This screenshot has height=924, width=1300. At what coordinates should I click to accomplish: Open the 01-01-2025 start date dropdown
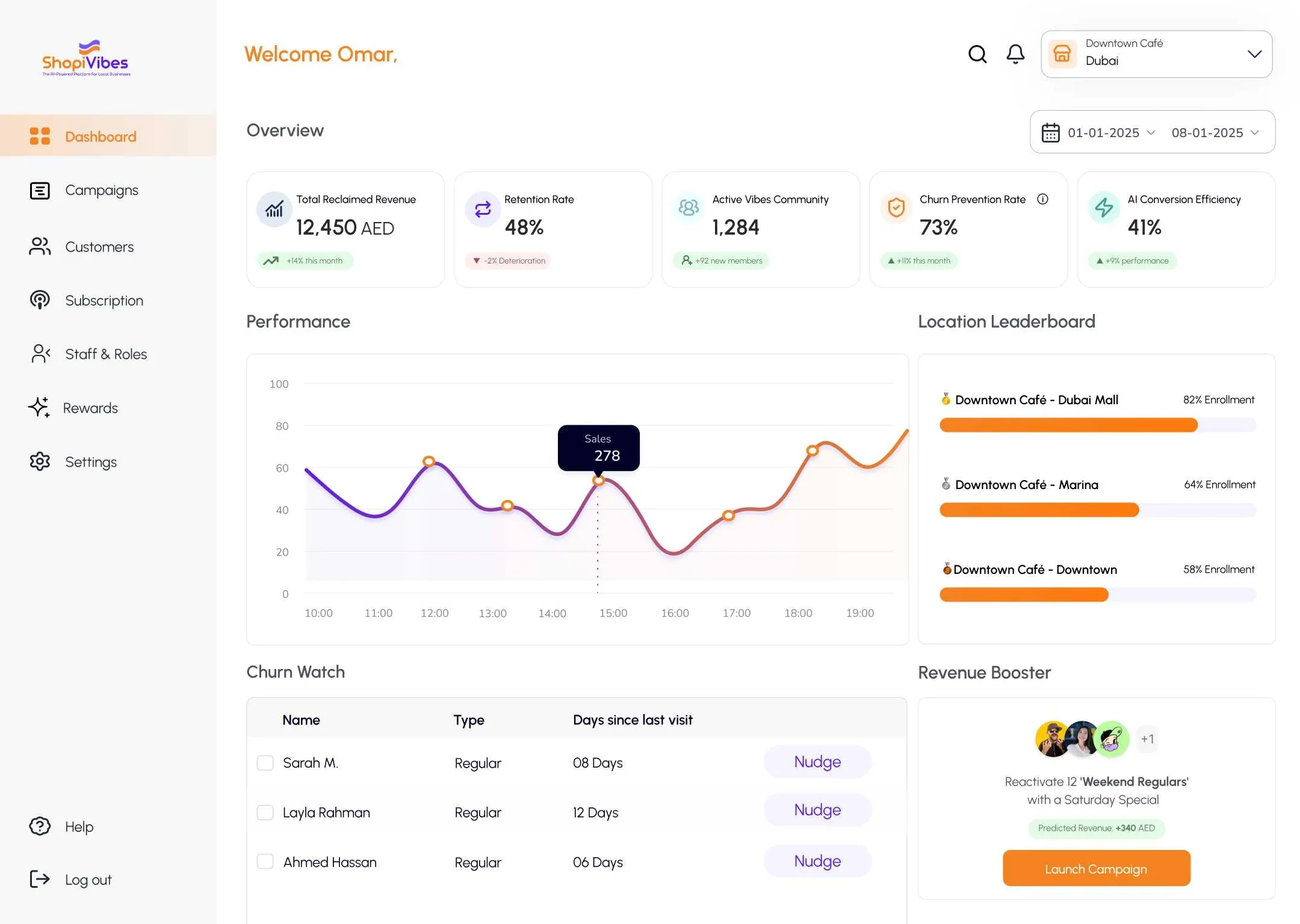[x=1111, y=132]
